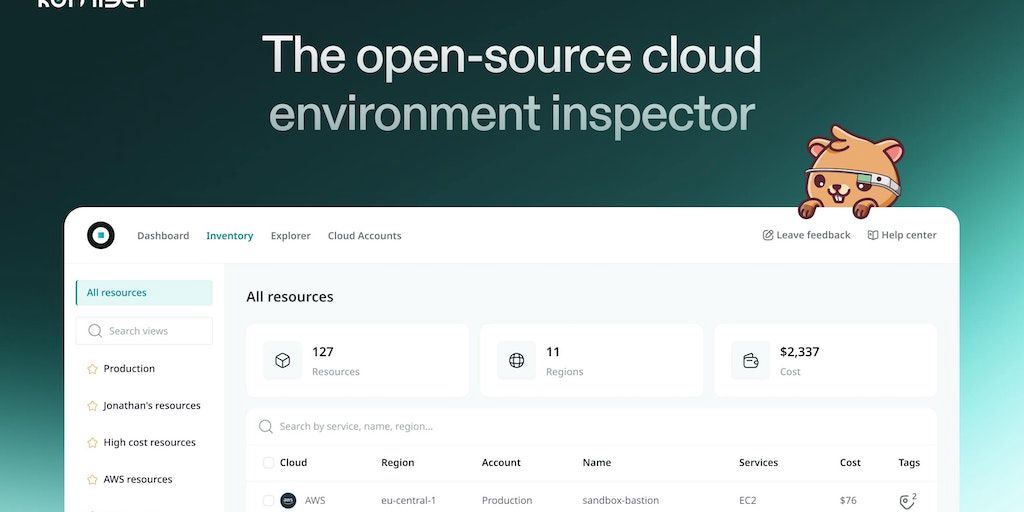Click the Komiser logo icon
Image resolution: width=1024 pixels, height=512 pixels.
(100, 235)
